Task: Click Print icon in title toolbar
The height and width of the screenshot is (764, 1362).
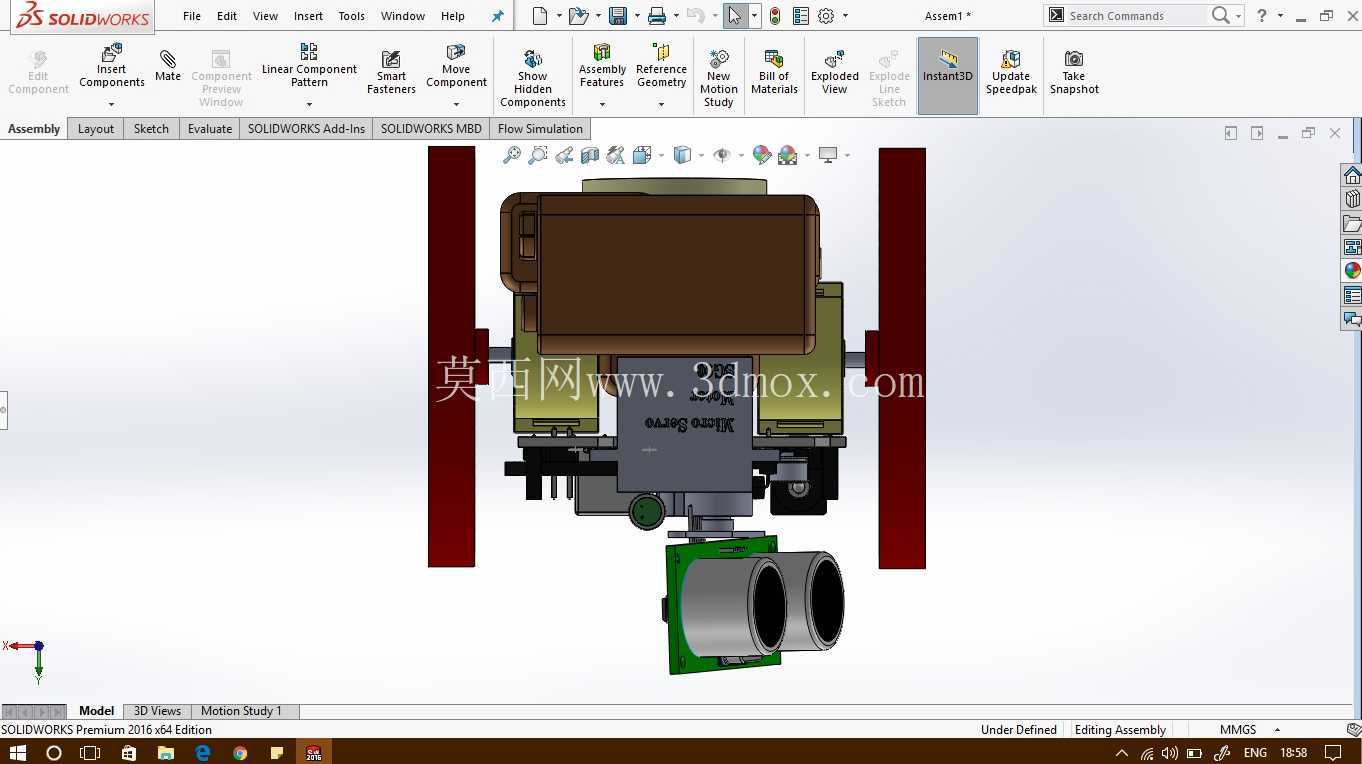Action: [x=657, y=16]
